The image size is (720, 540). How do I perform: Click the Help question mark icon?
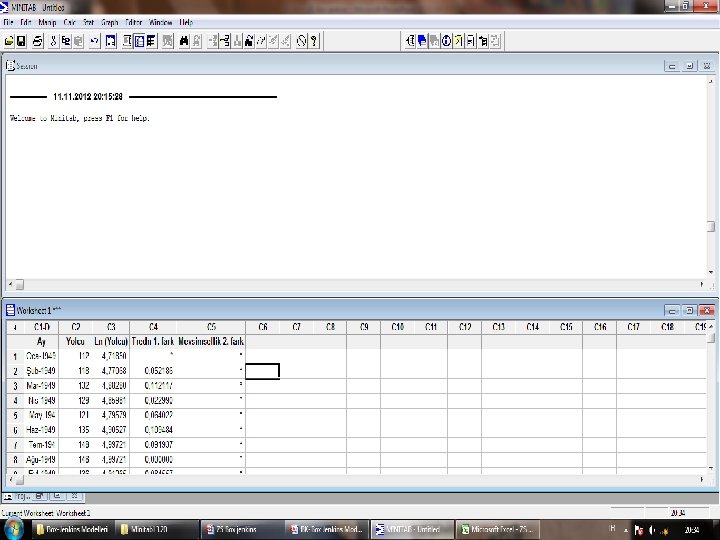[314, 41]
